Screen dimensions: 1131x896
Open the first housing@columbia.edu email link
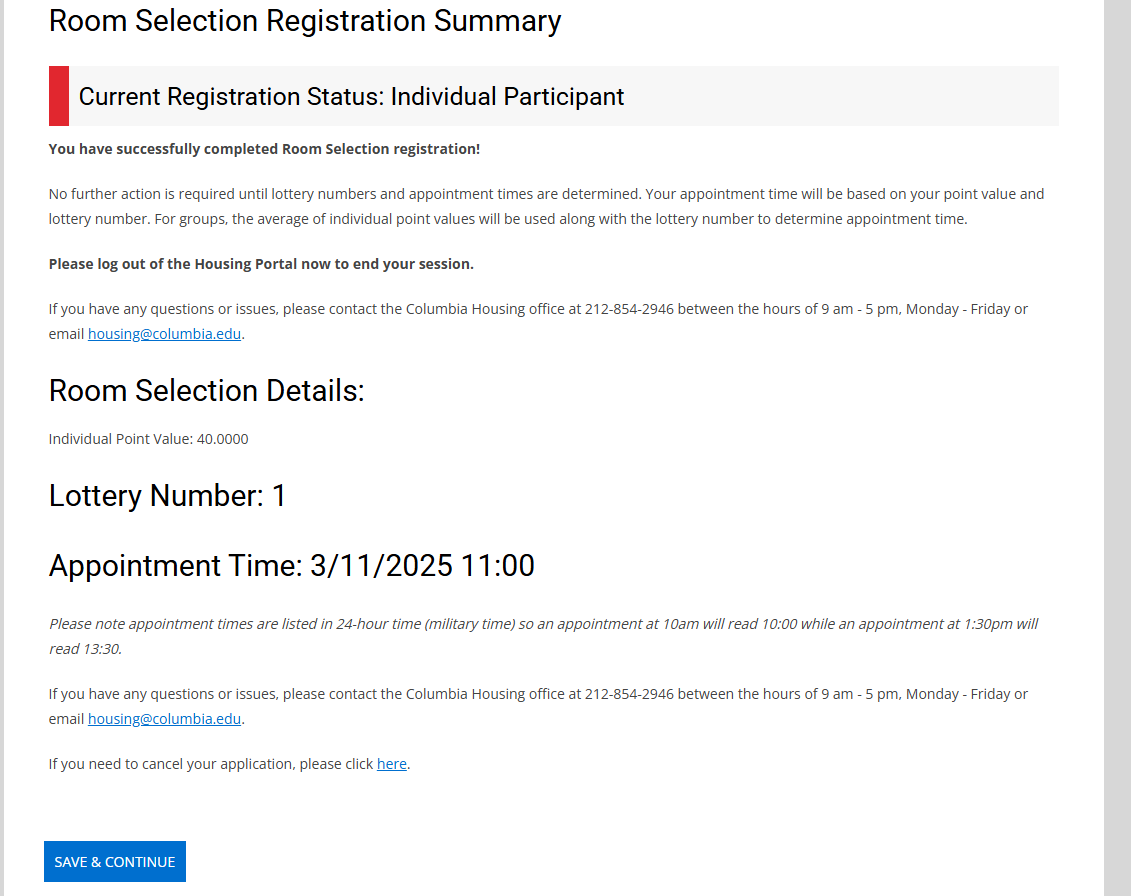(164, 334)
